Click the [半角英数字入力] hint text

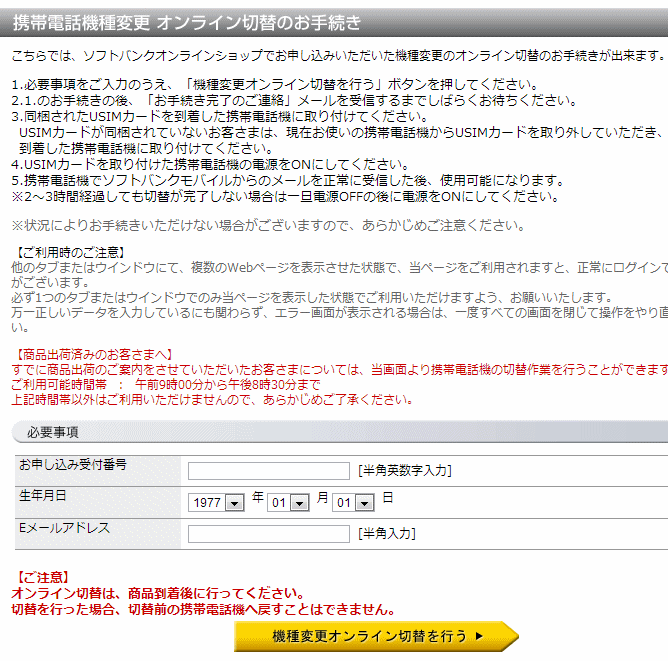405,471
